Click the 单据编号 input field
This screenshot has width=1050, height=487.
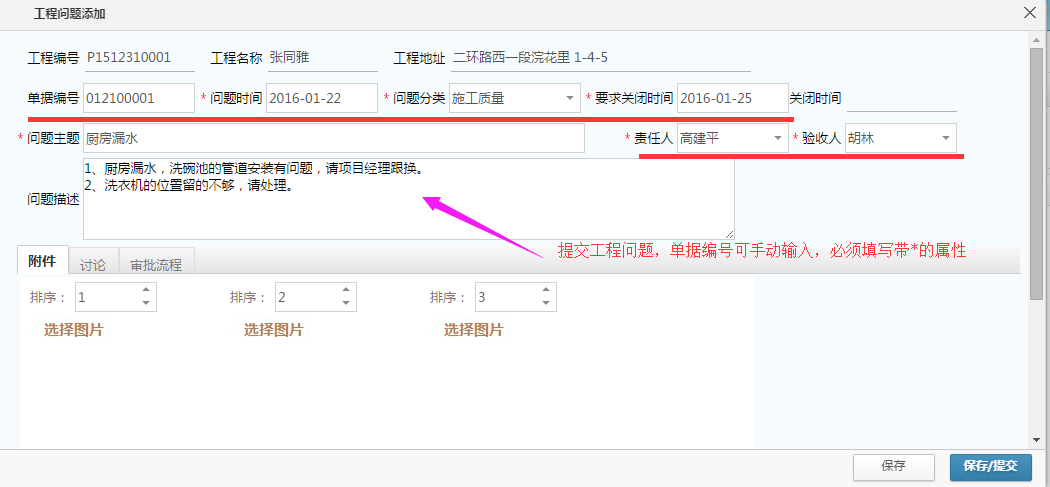click(138, 98)
